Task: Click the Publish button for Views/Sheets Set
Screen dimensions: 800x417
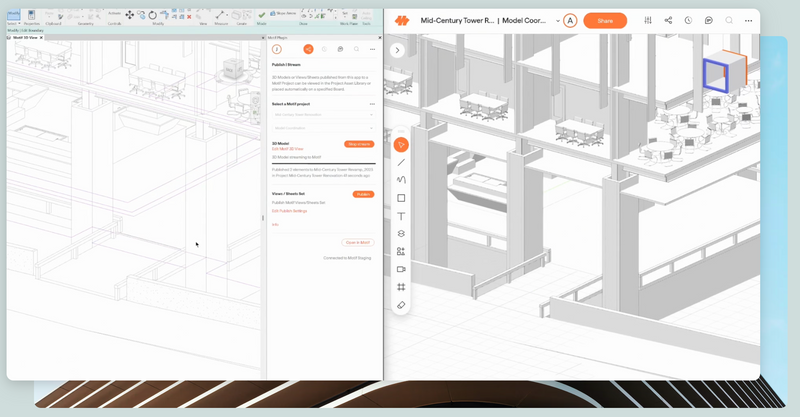Action: 363,194
